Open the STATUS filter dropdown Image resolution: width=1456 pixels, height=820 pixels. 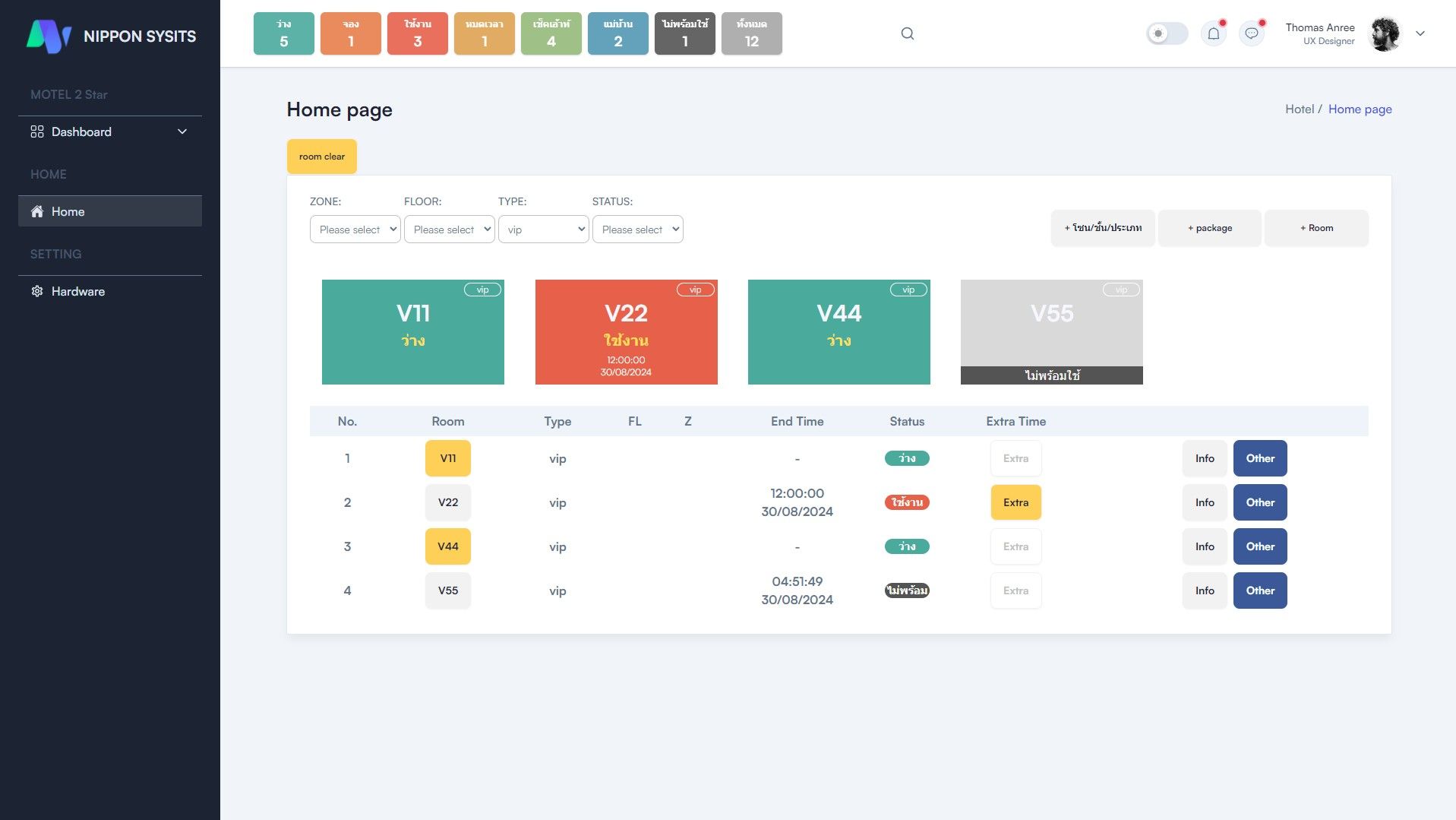637,230
